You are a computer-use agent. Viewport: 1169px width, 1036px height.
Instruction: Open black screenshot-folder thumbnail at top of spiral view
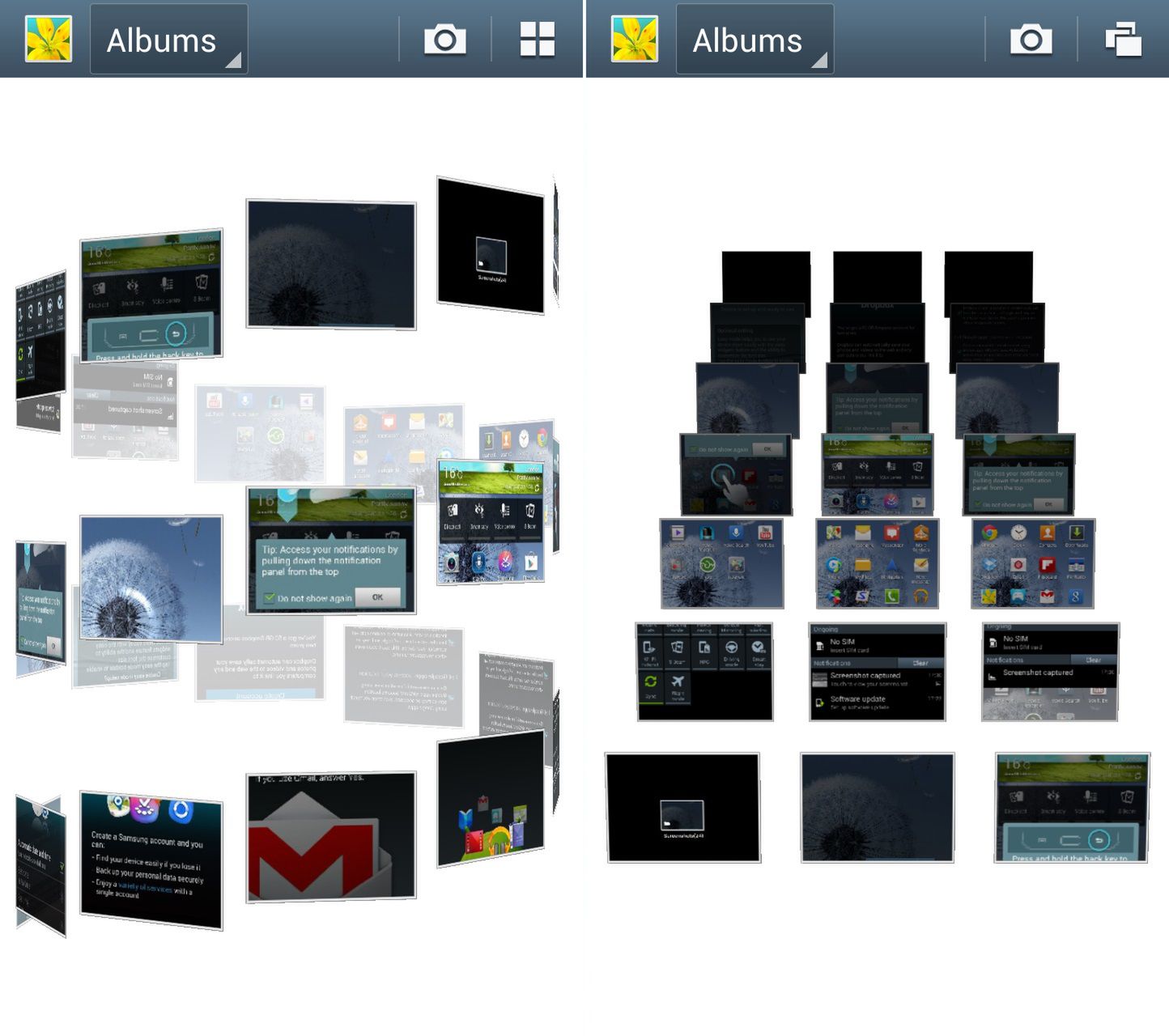491,245
